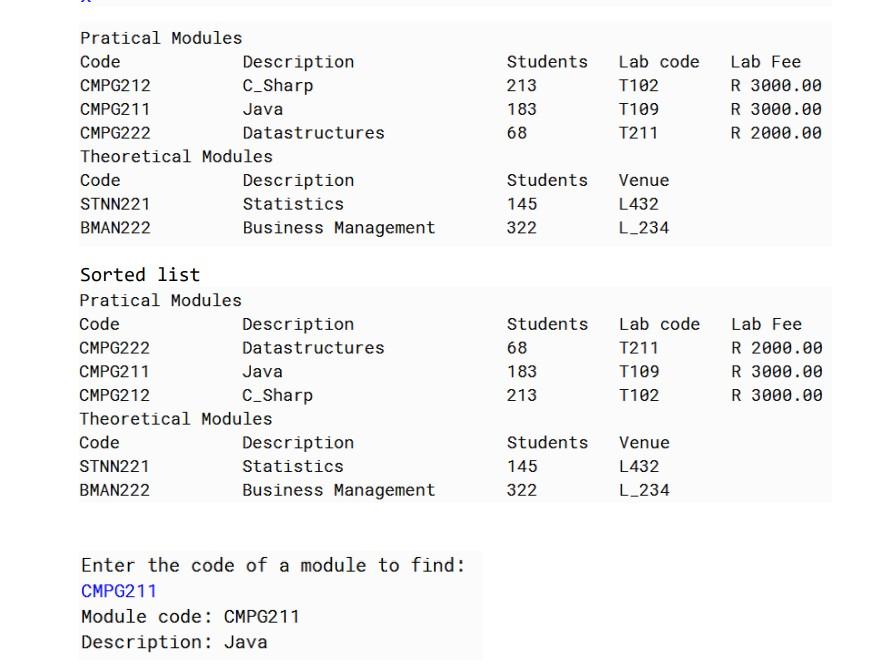Image resolution: width=880 pixels, height=671 pixels.
Task: Select 'Lab Fee' header in first table
Action: pyautogui.click(x=766, y=62)
